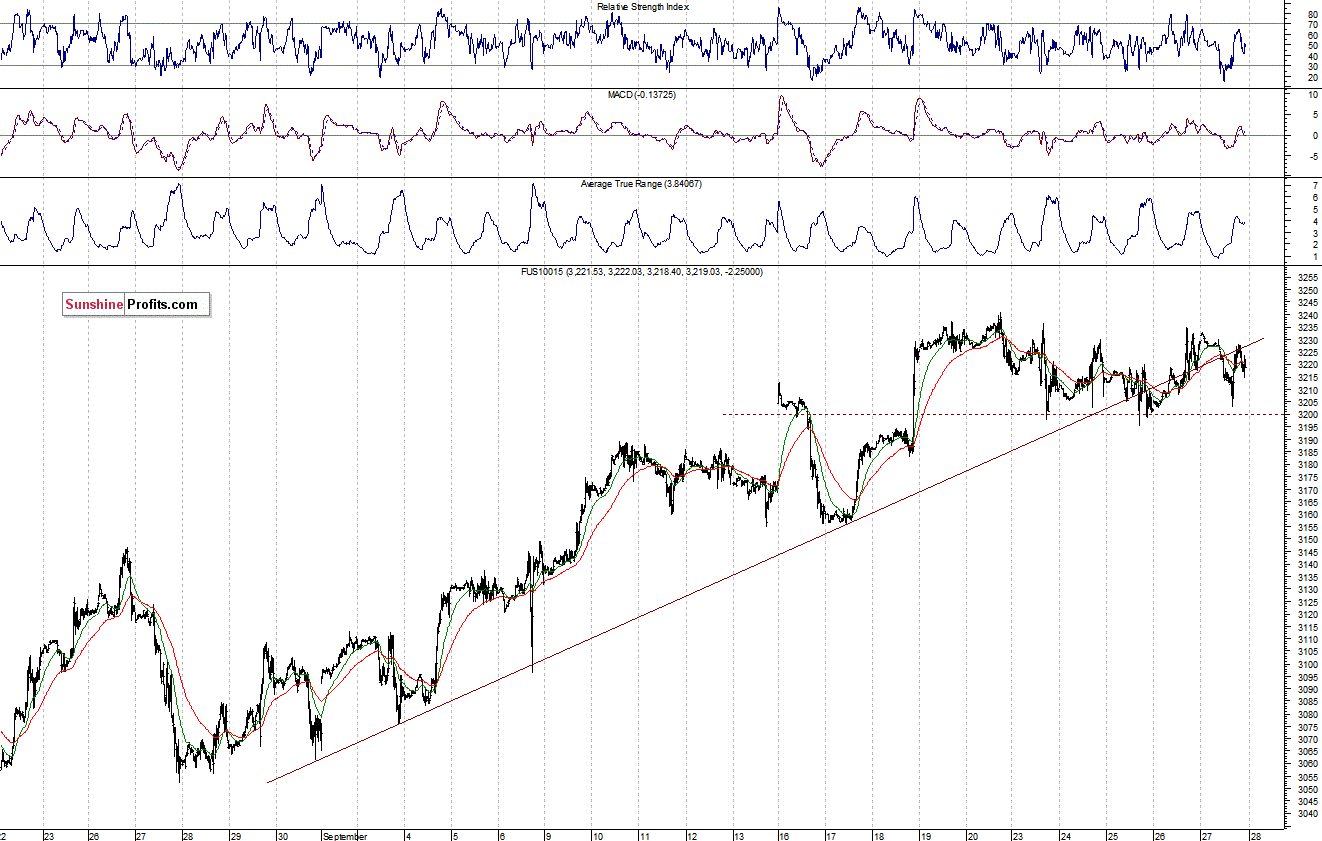Click the 30 date label on time axis
This screenshot has height=841, width=1322.
click(283, 835)
